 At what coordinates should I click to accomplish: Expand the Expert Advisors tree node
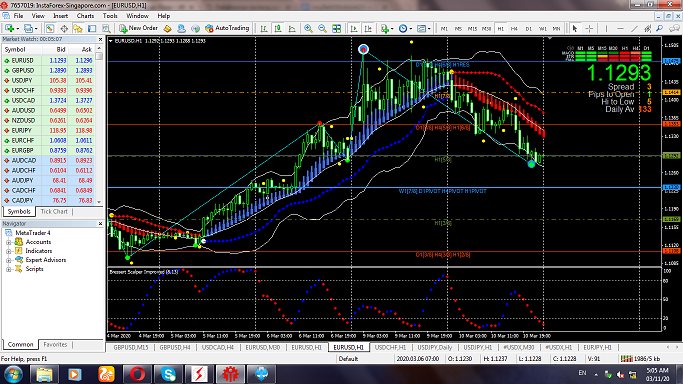[x=9, y=260]
